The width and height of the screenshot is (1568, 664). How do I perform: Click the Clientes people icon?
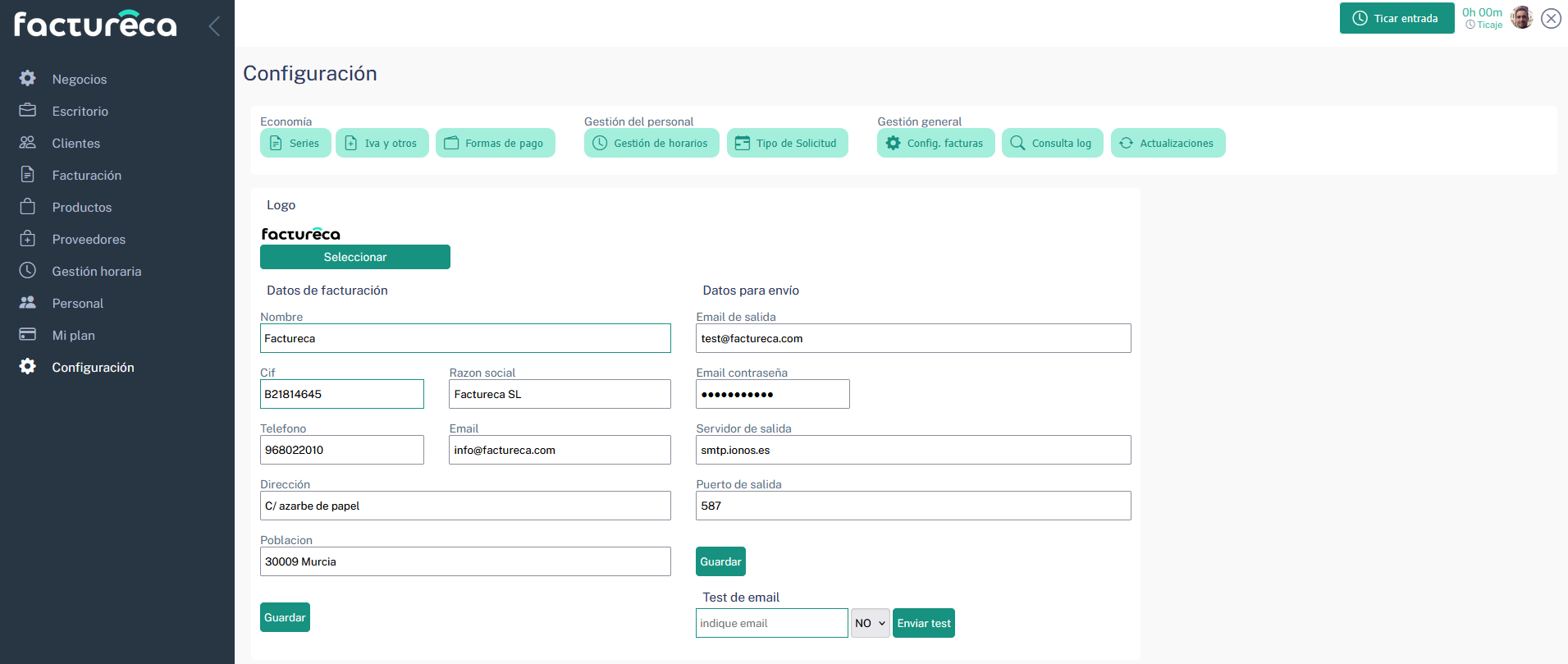tap(28, 142)
